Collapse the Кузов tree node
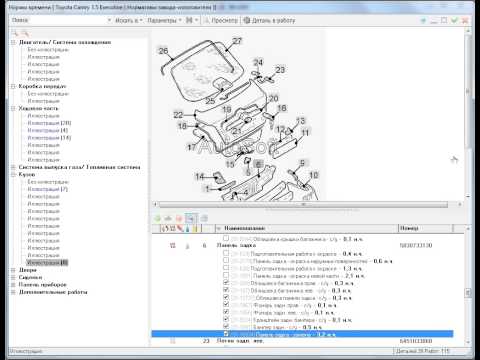Screen dimensions: 480x360 click(x=13, y=174)
